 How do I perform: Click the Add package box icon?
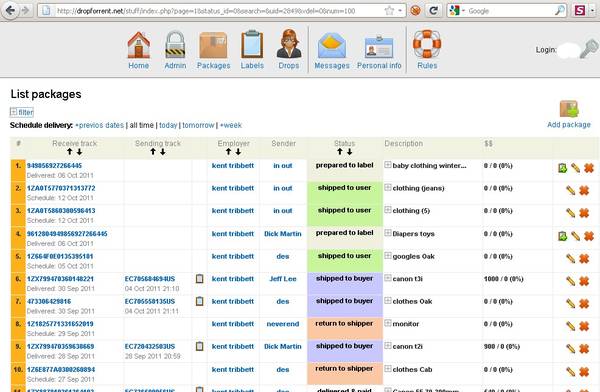click(569, 109)
